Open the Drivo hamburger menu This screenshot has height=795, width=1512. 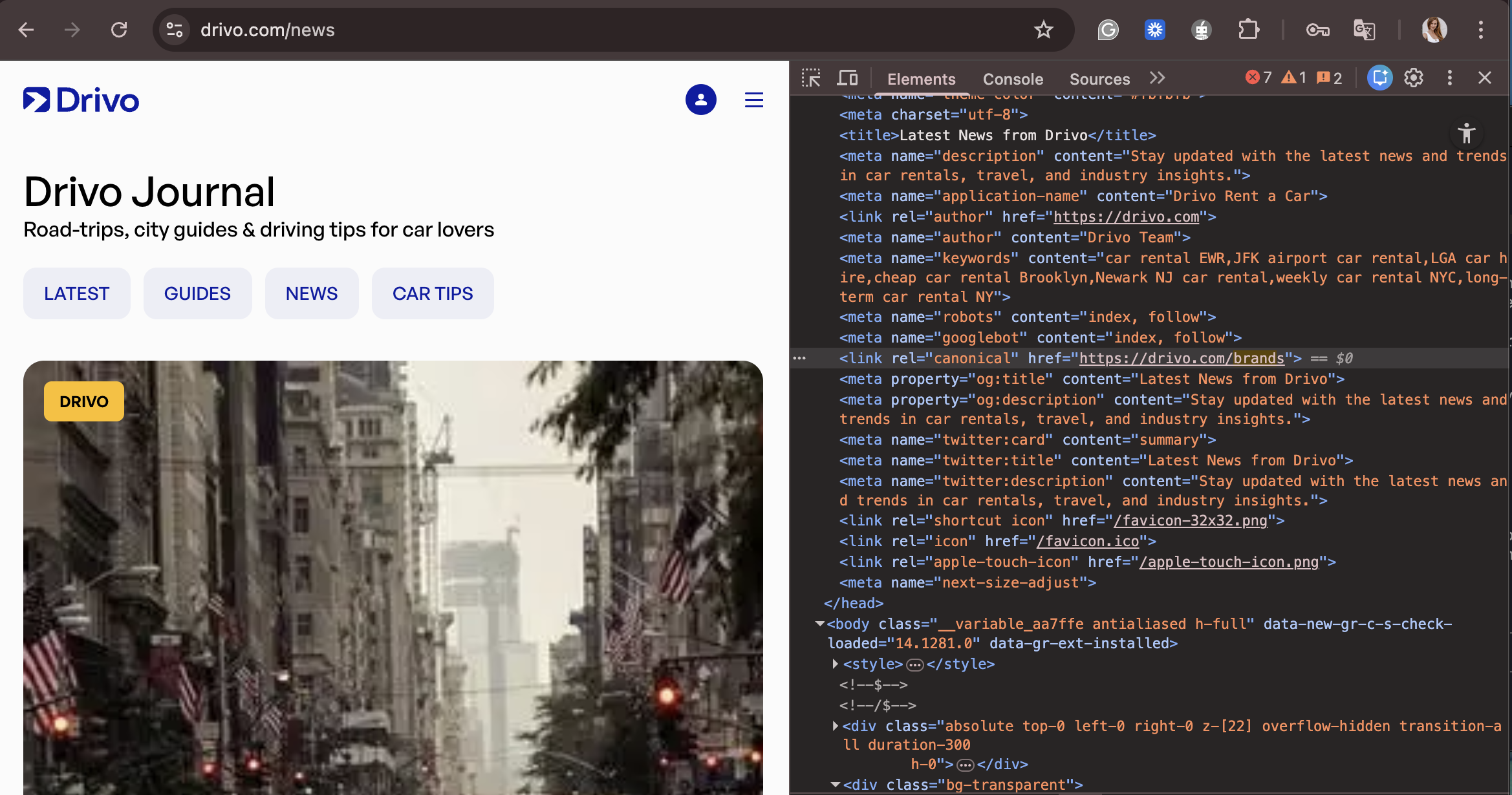pyautogui.click(x=754, y=100)
